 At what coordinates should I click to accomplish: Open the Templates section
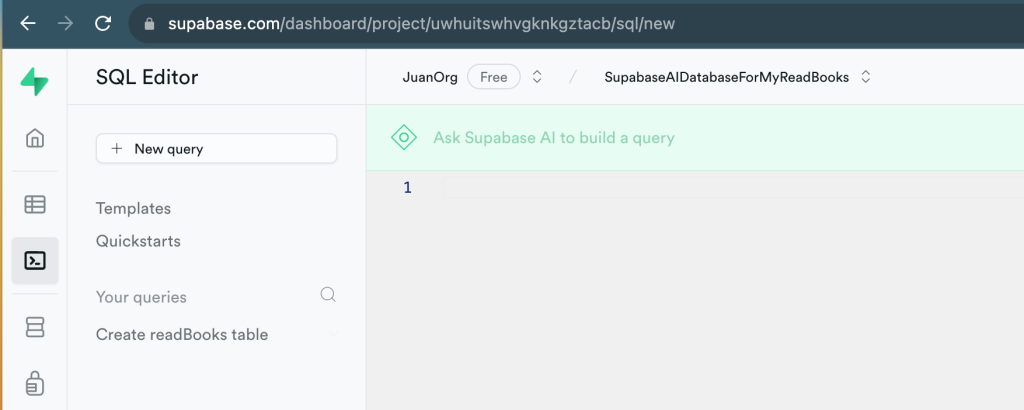click(x=133, y=208)
